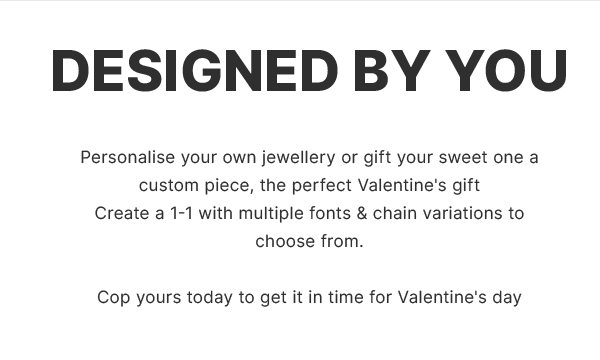Click the DESIGNED BY YOU heading
Viewport: 600px width, 360px height.
point(309,71)
